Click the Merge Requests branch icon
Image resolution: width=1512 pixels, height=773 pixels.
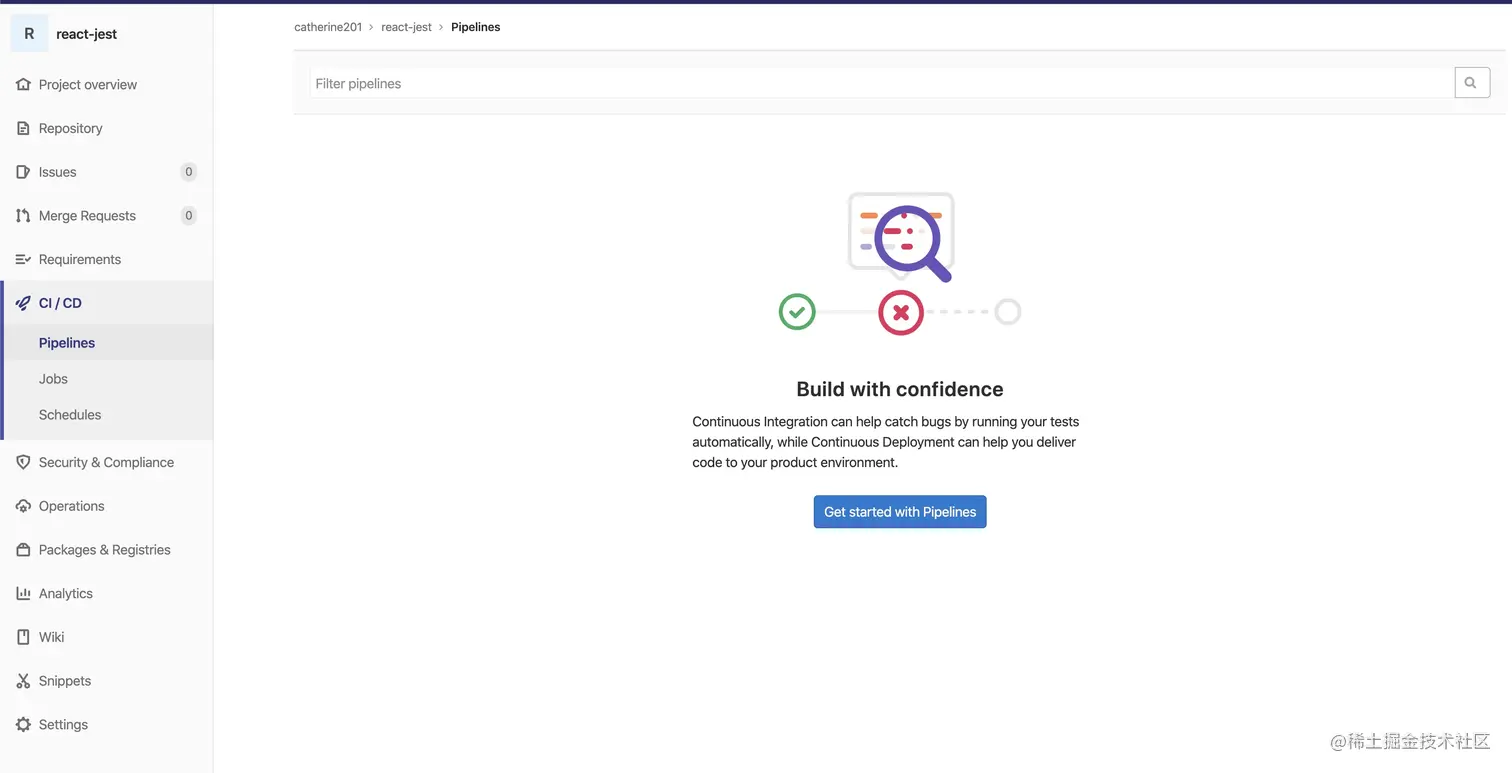pyautogui.click(x=23, y=216)
